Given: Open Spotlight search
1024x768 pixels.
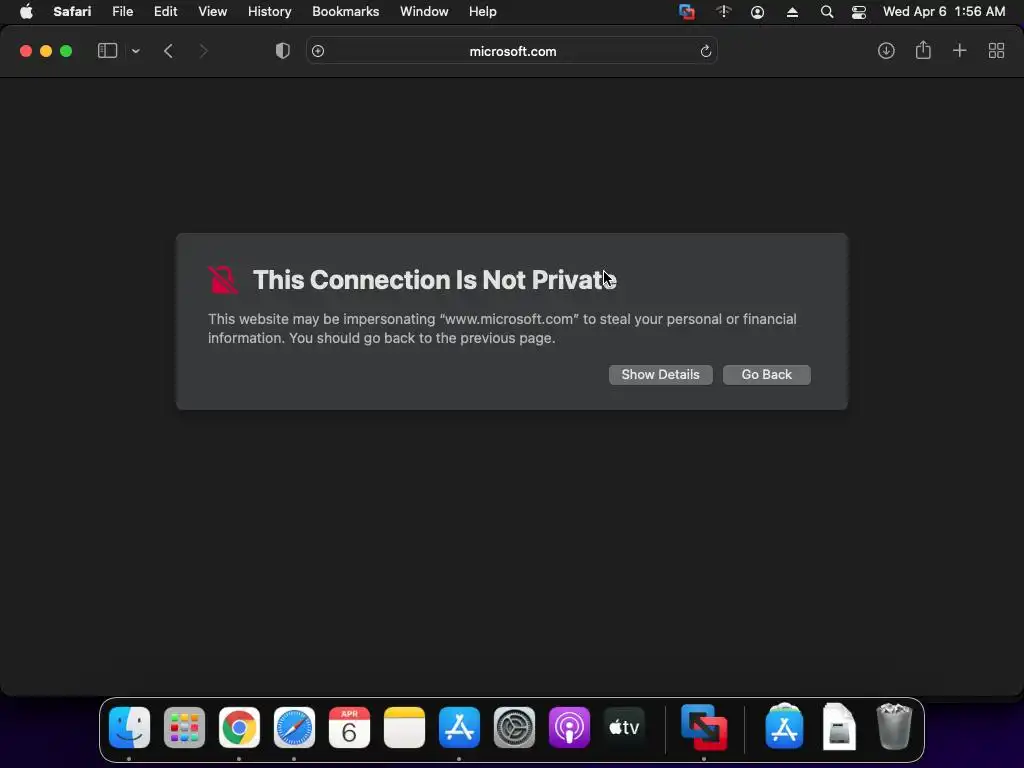Looking at the screenshot, I should (x=827, y=12).
